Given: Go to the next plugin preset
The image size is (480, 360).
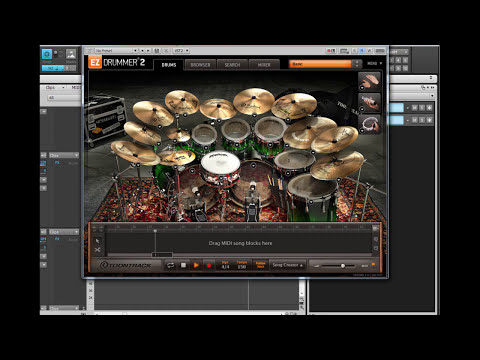Looking at the screenshot, I should pyautogui.click(x=148, y=50).
